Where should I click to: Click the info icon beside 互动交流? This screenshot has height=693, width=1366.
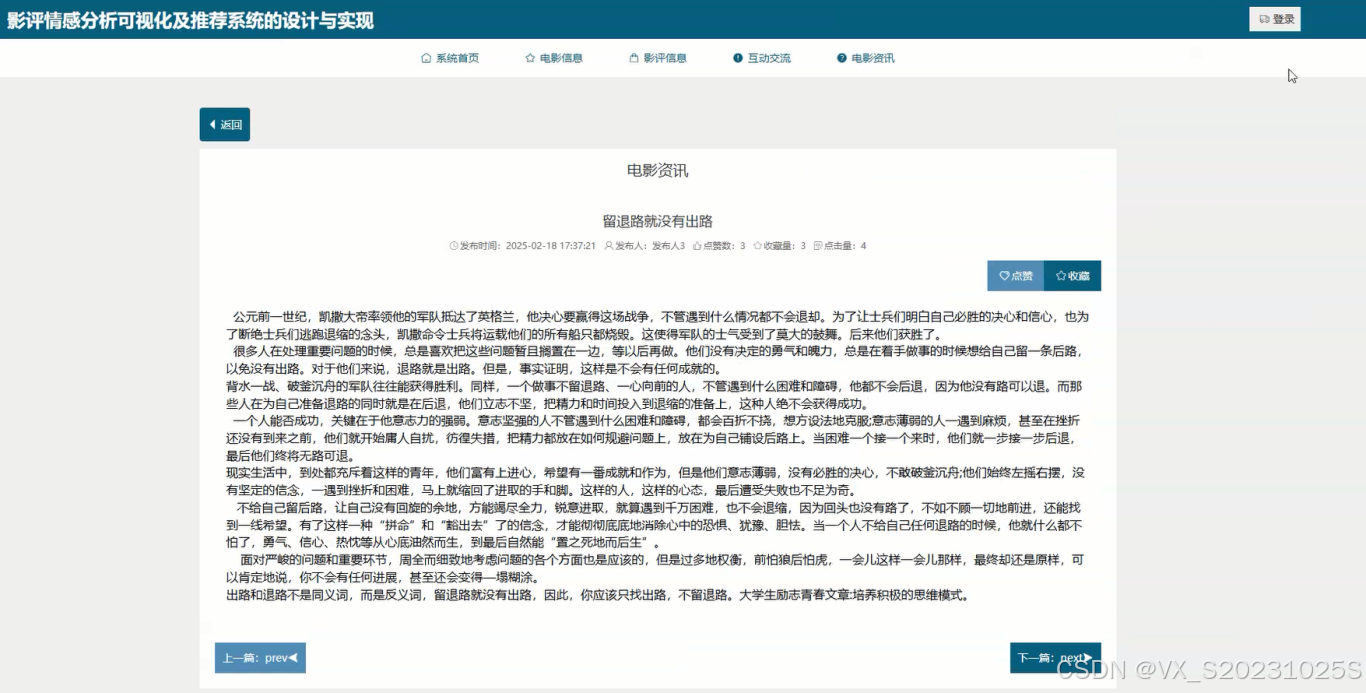[x=738, y=58]
